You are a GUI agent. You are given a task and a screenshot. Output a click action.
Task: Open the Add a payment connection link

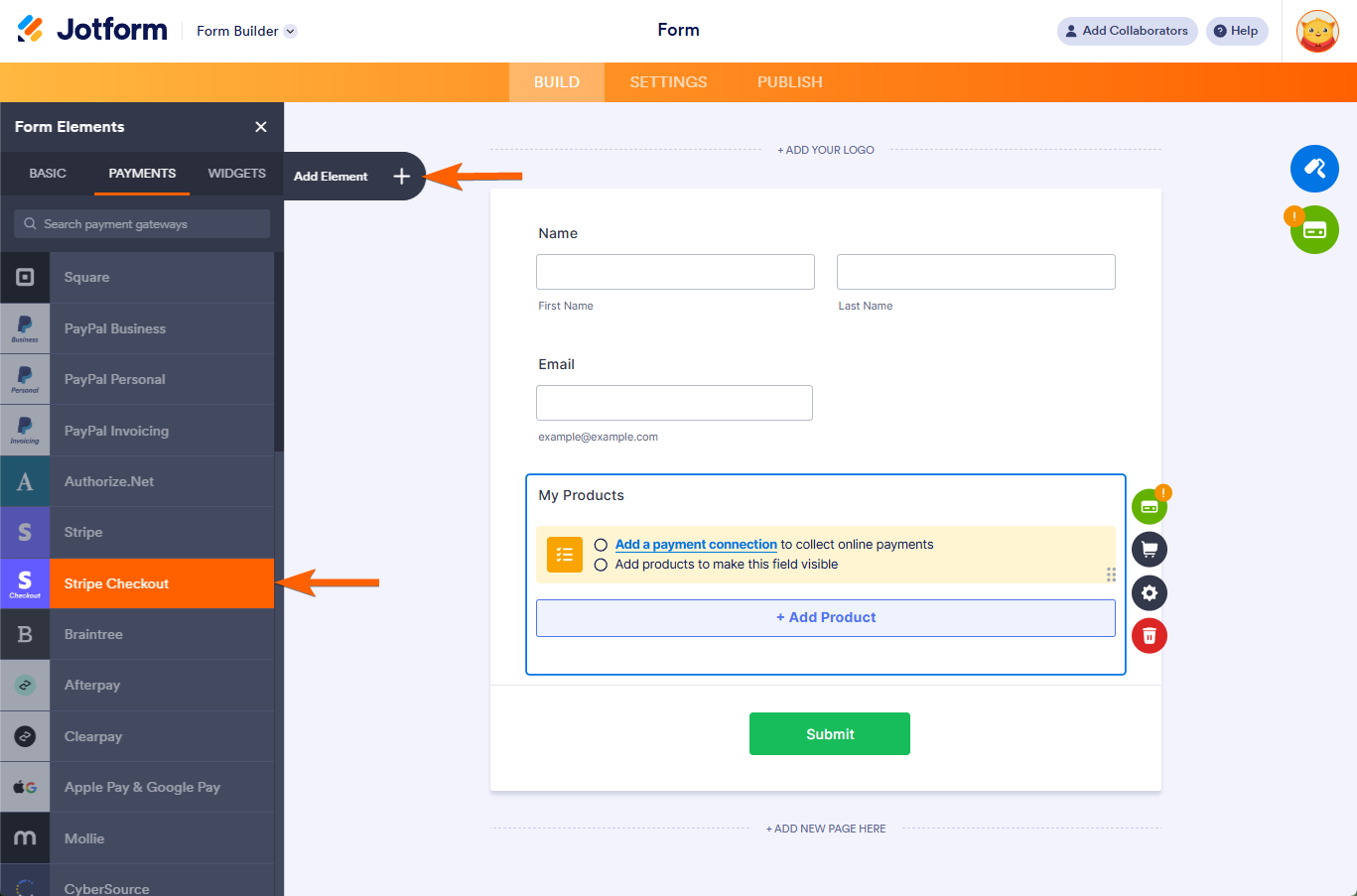[x=695, y=544]
